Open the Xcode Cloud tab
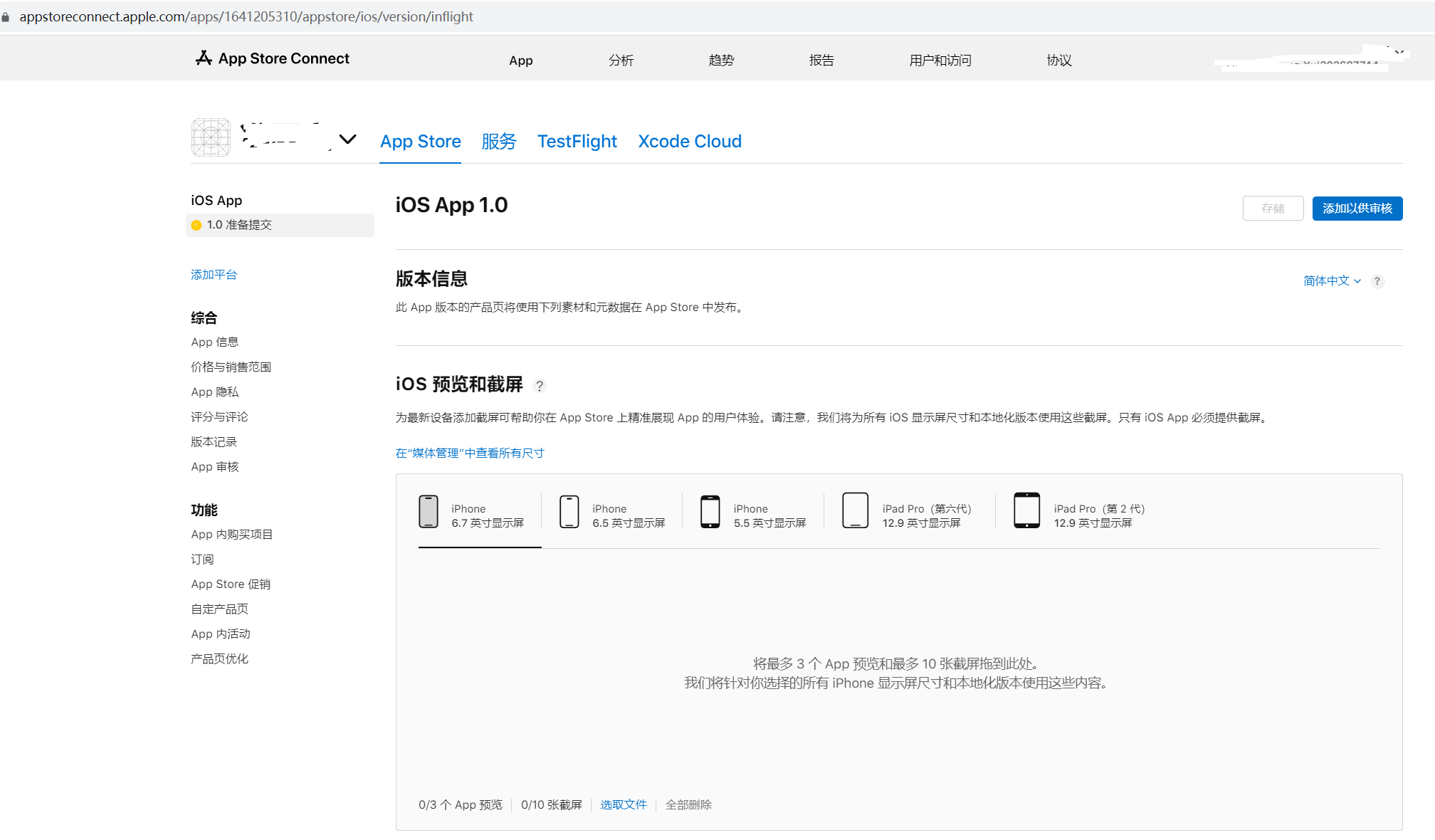This screenshot has height=840, width=1435. (690, 142)
